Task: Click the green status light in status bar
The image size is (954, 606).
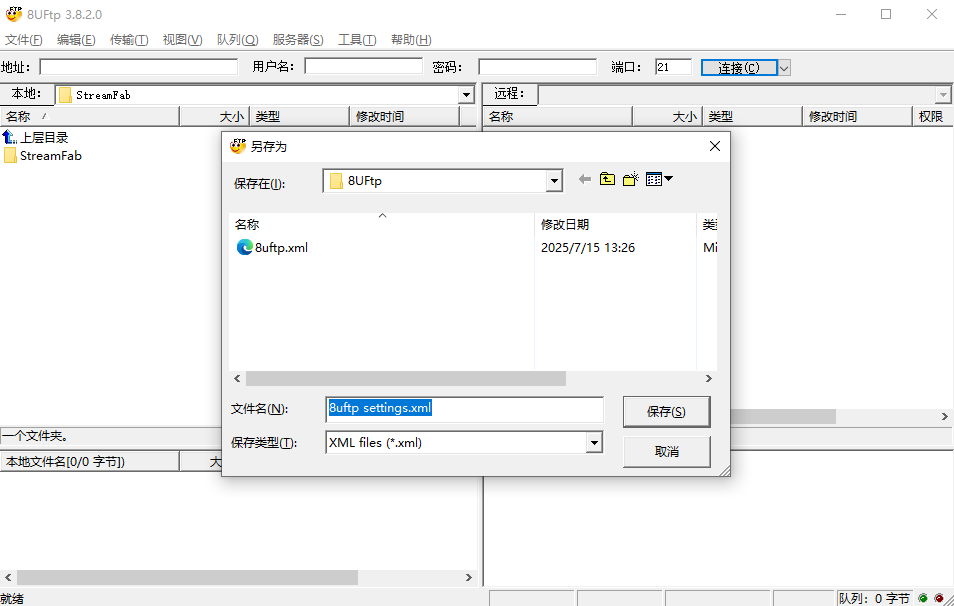Action: point(923,598)
